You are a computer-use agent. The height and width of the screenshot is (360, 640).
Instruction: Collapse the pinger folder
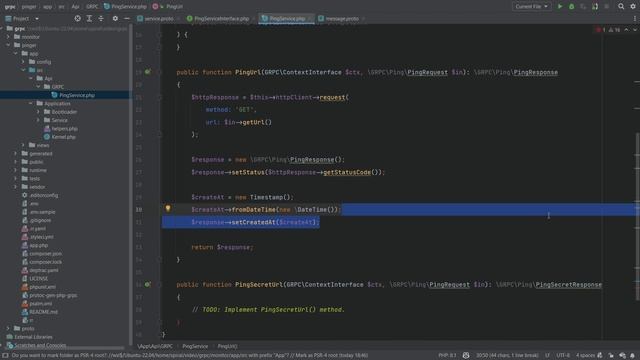pos(8,45)
